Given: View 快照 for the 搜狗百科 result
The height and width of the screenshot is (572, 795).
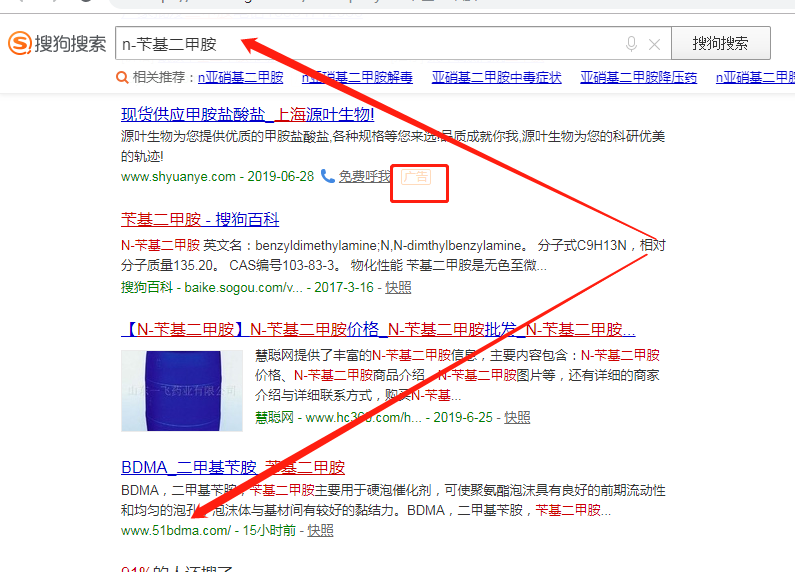Looking at the screenshot, I should (398, 288).
